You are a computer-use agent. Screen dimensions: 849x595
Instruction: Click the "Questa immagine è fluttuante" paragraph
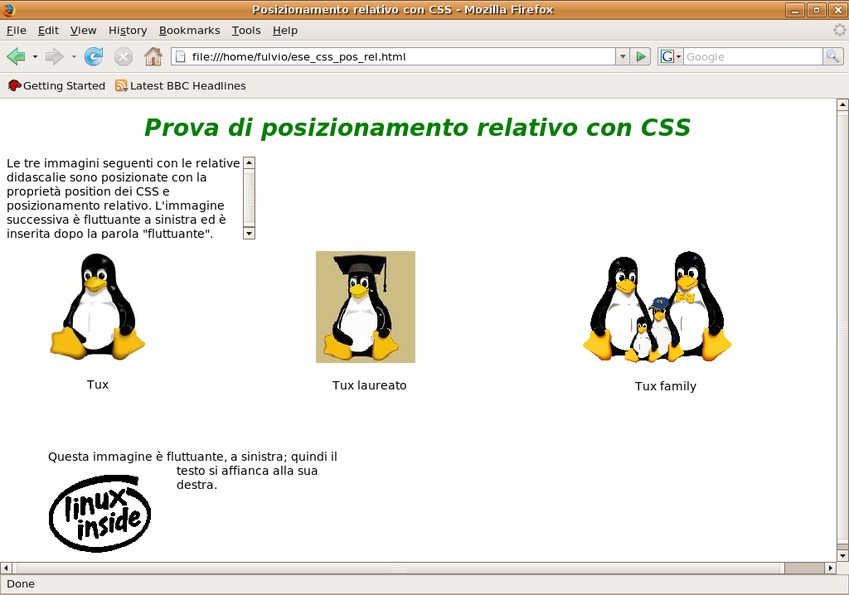[193, 470]
